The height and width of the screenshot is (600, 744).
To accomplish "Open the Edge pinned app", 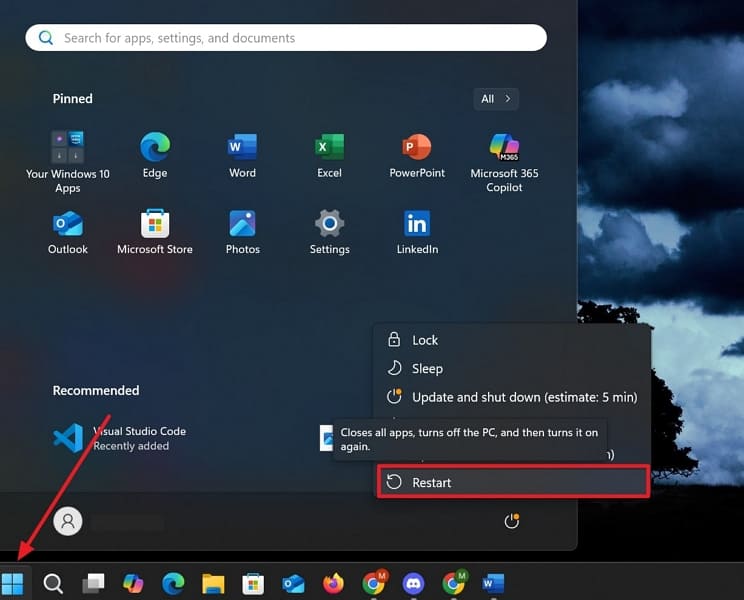I will [x=155, y=155].
